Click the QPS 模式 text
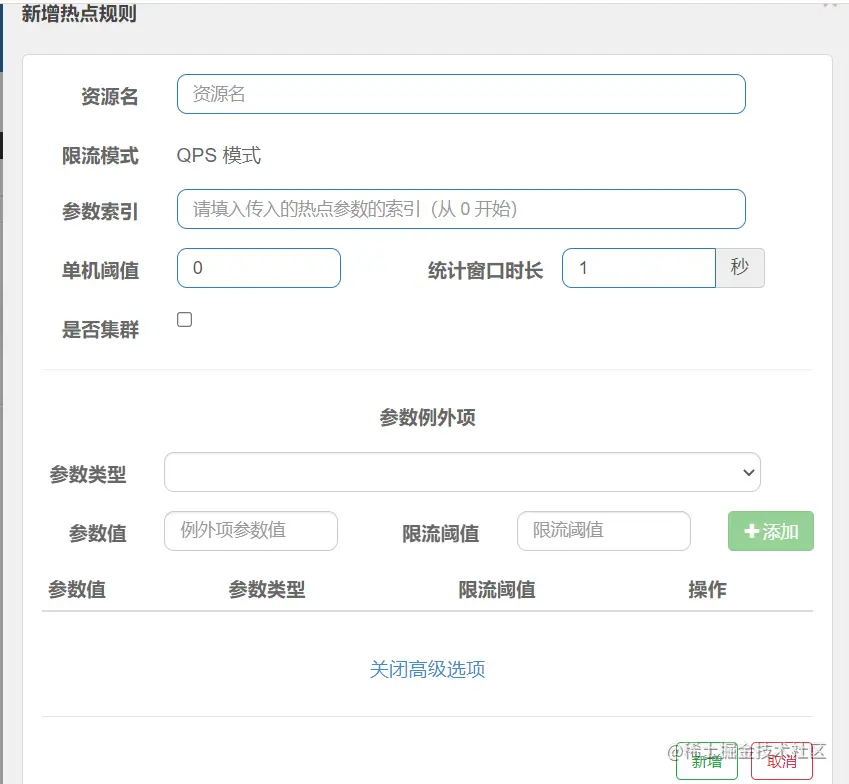Screen dimensions: 849x784 pyautogui.click(x=219, y=156)
